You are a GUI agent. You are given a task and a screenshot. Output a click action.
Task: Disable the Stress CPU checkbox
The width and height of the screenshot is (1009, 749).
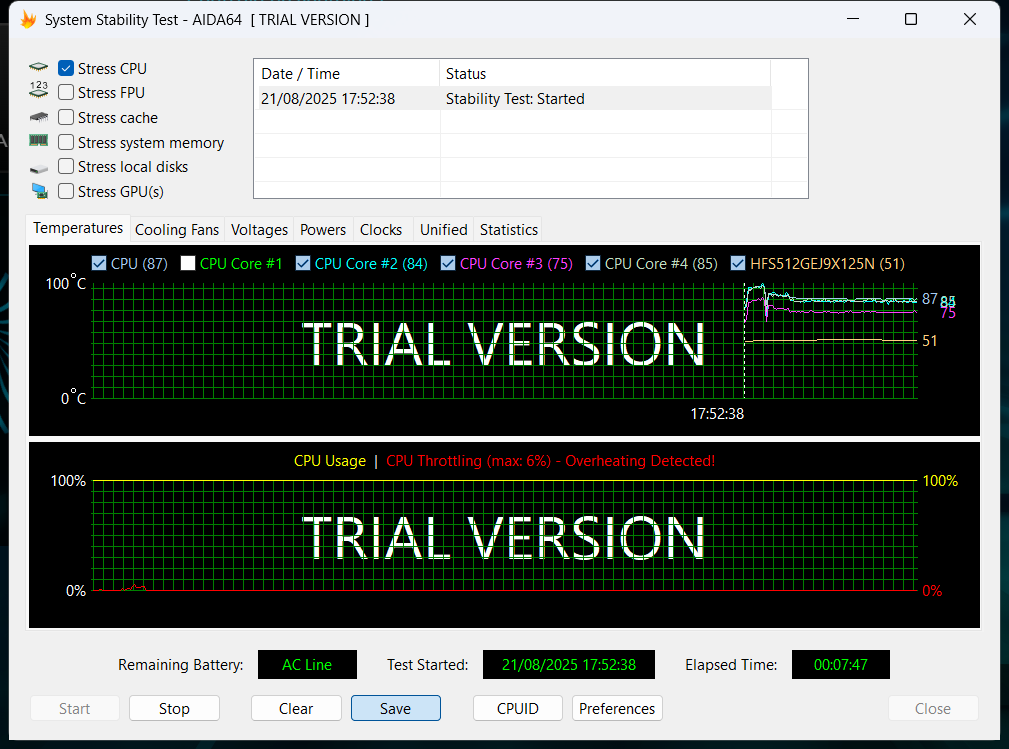66,68
